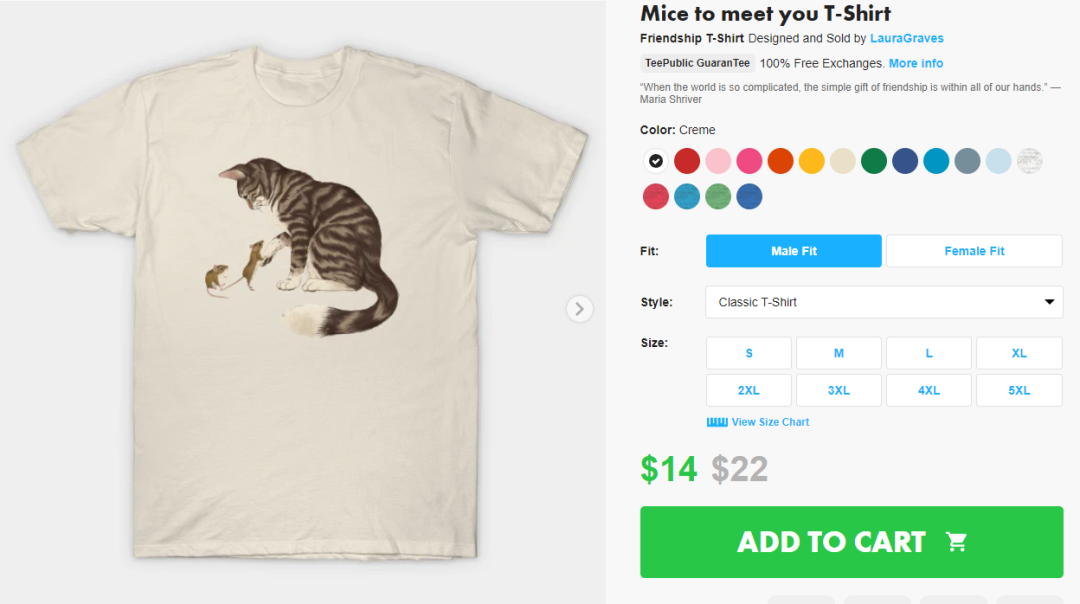Click the More info link
Image resolution: width=1080 pixels, height=604 pixels.
(x=916, y=63)
